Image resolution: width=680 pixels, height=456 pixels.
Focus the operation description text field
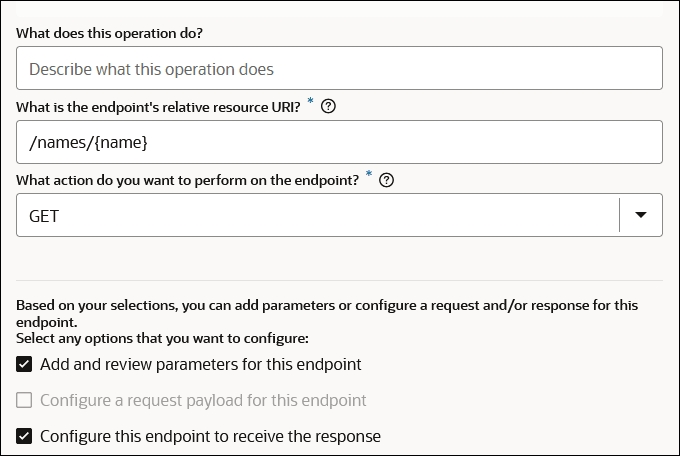click(339, 69)
